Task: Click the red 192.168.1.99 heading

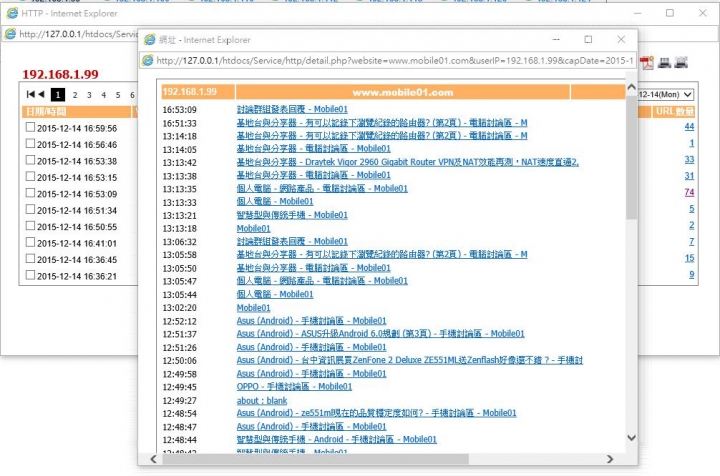Action: (60, 74)
